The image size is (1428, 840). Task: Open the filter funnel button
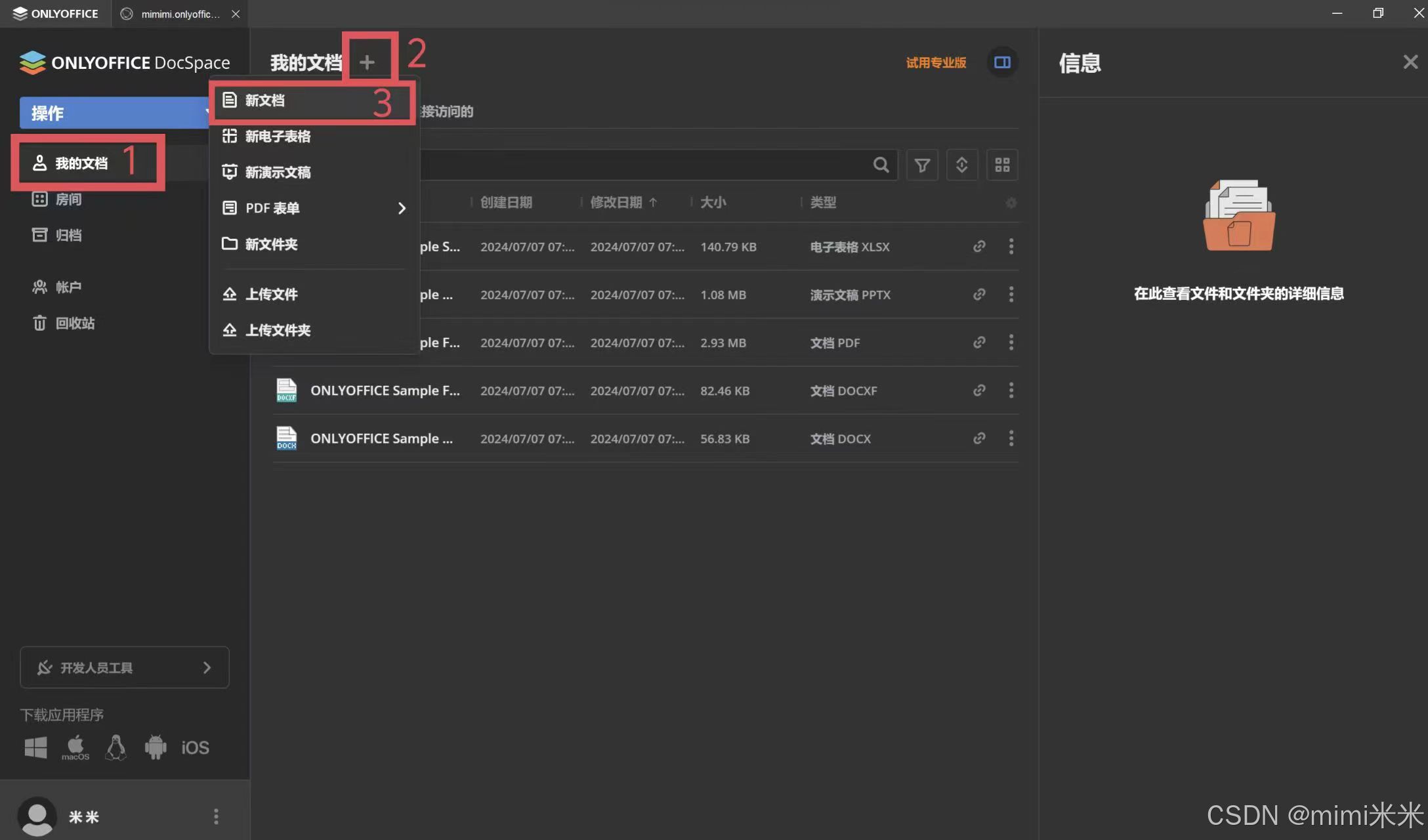tap(922, 165)
